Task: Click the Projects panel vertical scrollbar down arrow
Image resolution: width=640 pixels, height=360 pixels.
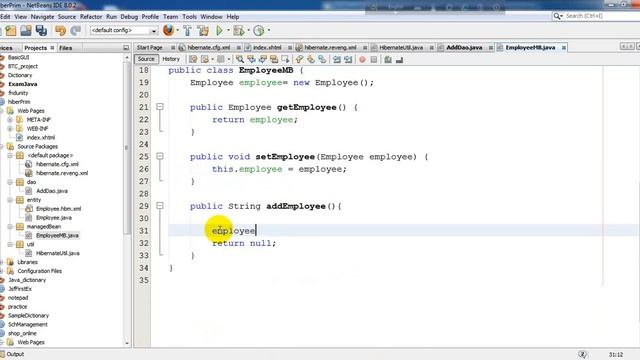Action: (127, 343)
